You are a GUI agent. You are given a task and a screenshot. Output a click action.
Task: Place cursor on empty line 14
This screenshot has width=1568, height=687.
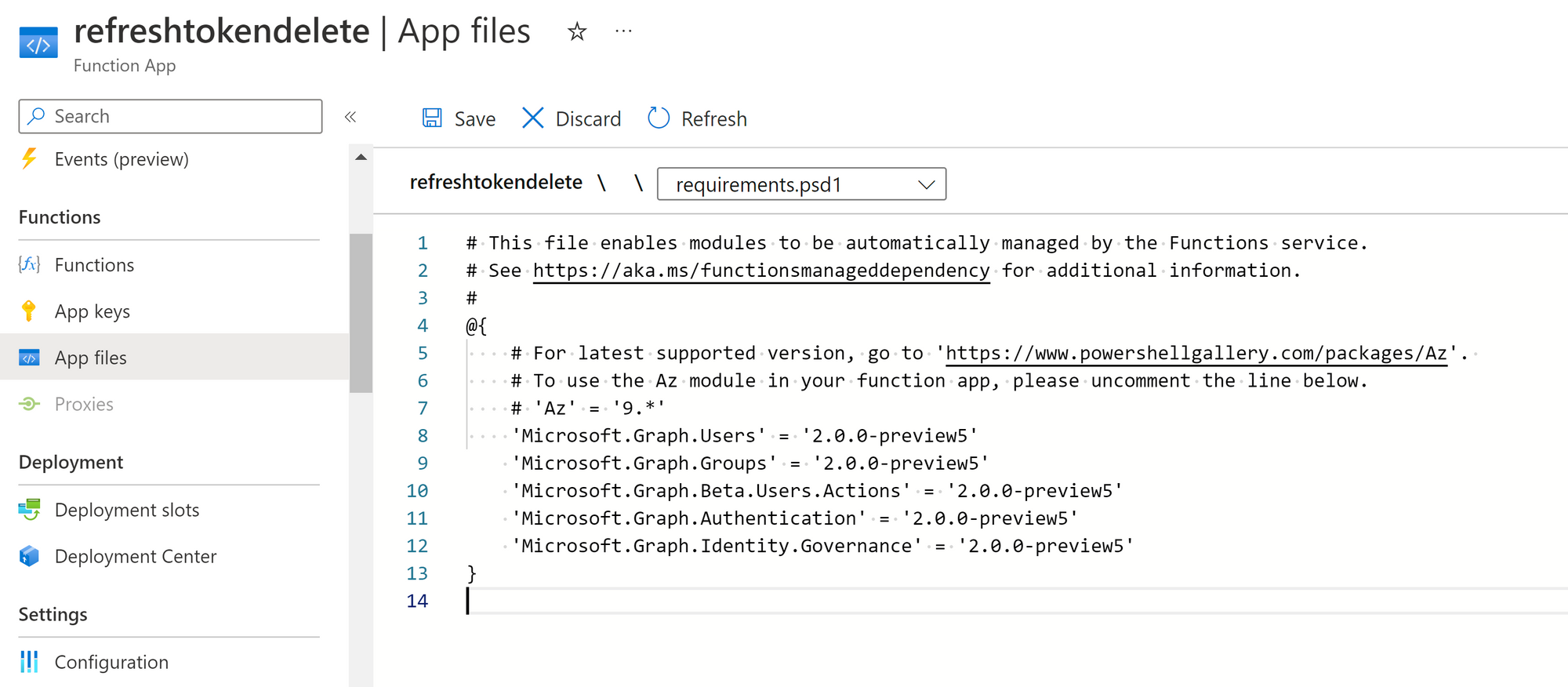coord(1015,601)
